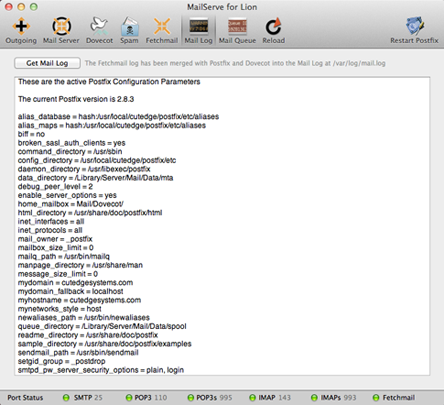Click the queue_directory line
This screenshot has height=405, width=444.
[x=102, y=326]
